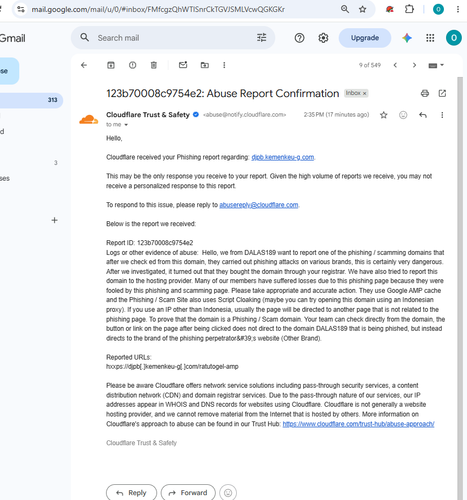Open the browser zoom magnifier icon
Viewport: 467px width, 500px height.
(345, 9)
